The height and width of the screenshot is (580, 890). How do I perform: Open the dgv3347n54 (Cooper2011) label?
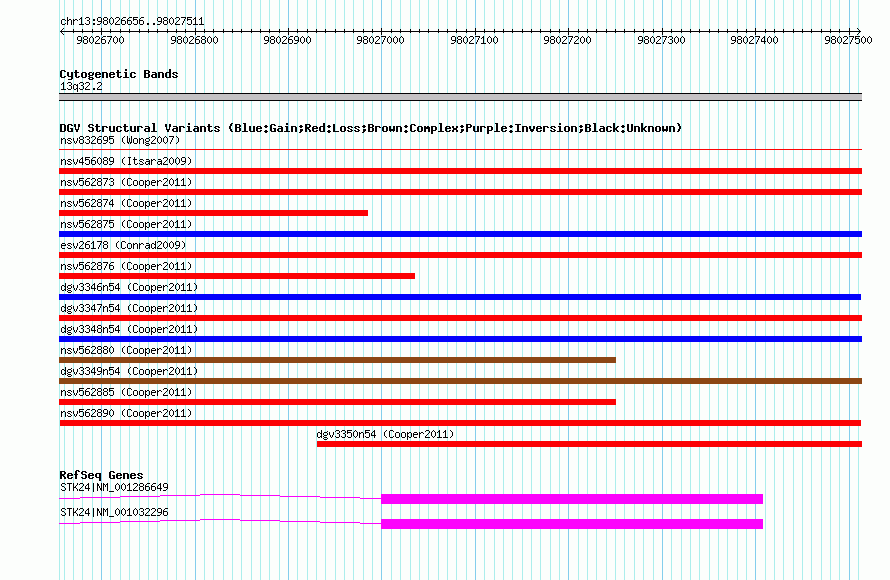pyautogui.click(x=129, y=308)
